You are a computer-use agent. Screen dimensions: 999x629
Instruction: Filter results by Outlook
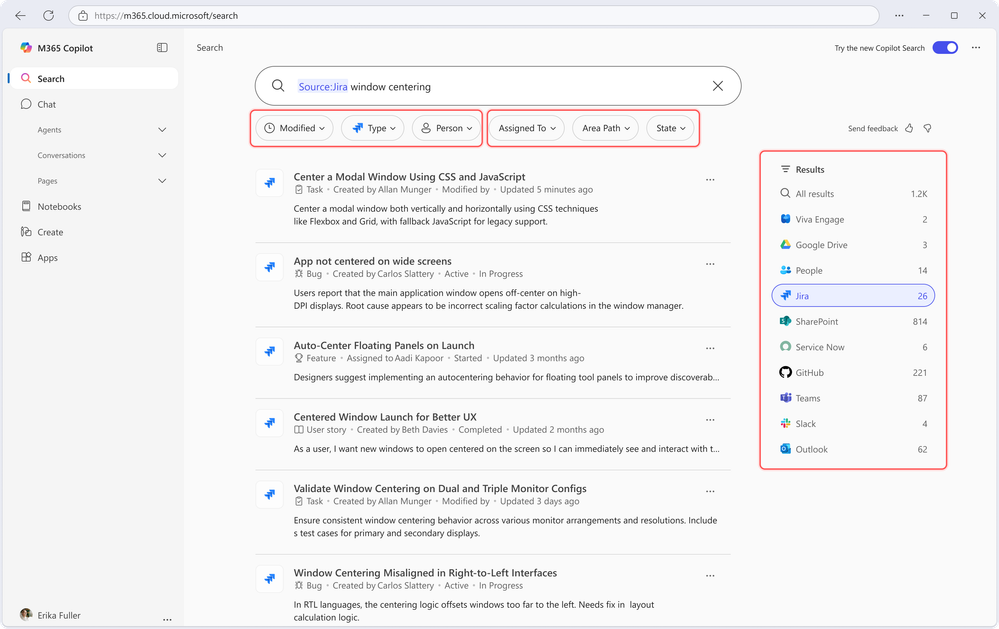pos(853,449)
